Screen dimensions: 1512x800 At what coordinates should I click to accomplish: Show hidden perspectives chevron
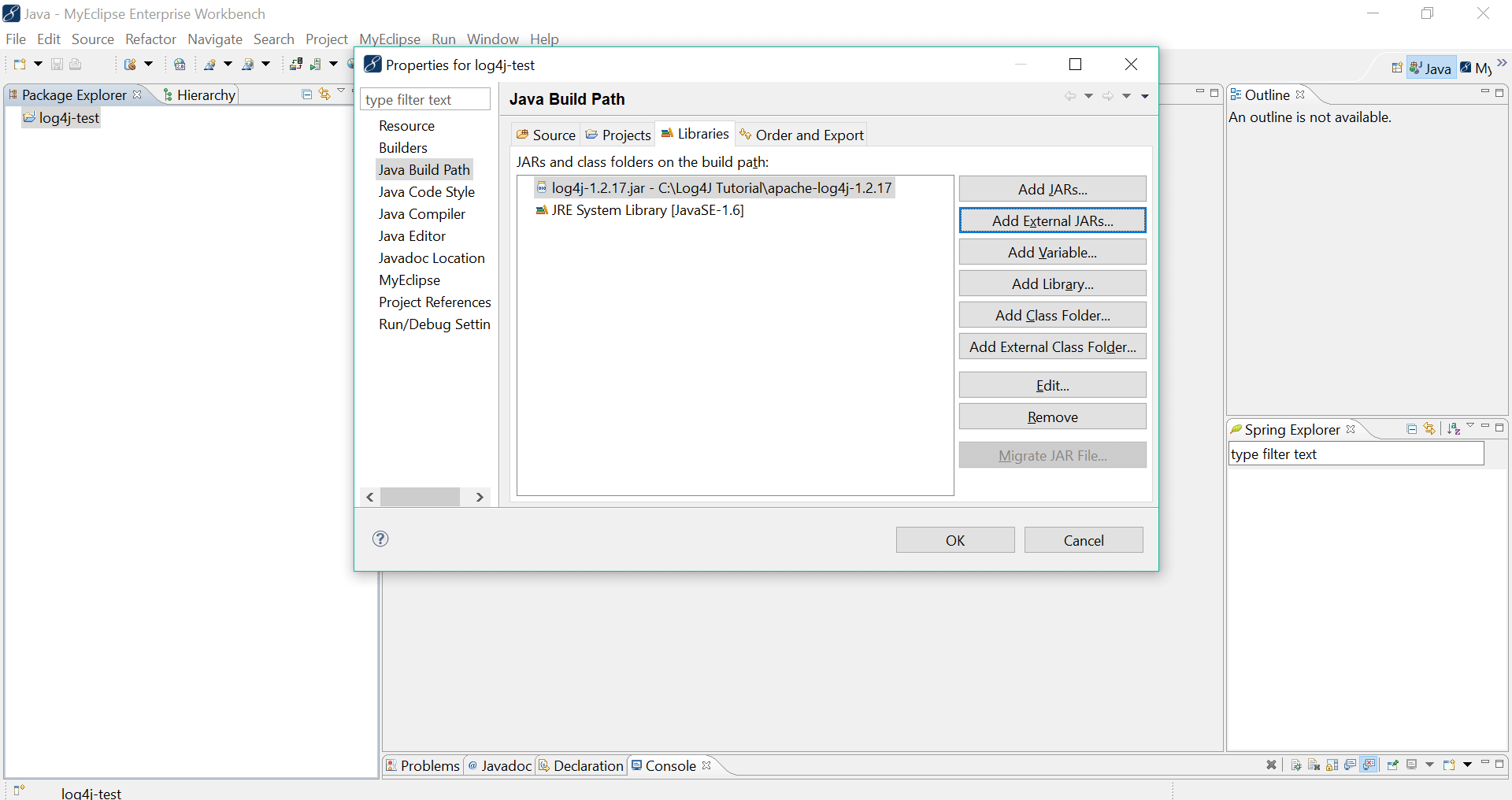[x=1502, y=64]
